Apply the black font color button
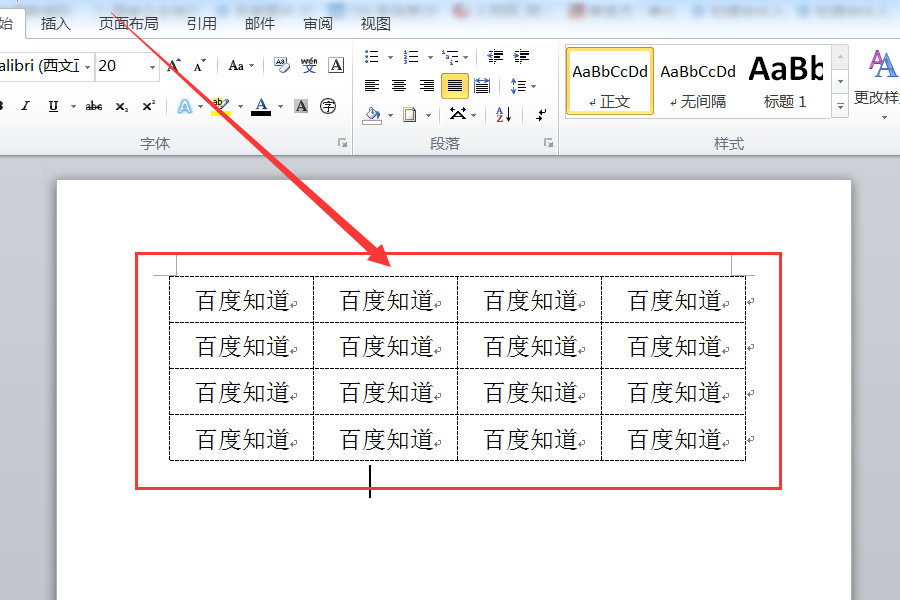This screenshot has height=600, width=900. 261,106
